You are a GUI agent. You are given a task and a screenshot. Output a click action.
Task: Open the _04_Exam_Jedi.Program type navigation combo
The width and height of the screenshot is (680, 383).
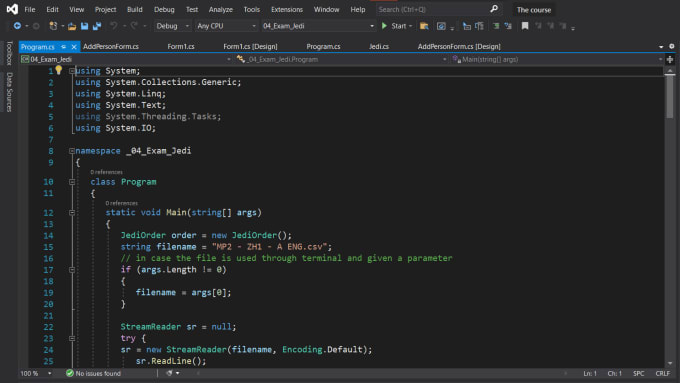click(341, 59)
